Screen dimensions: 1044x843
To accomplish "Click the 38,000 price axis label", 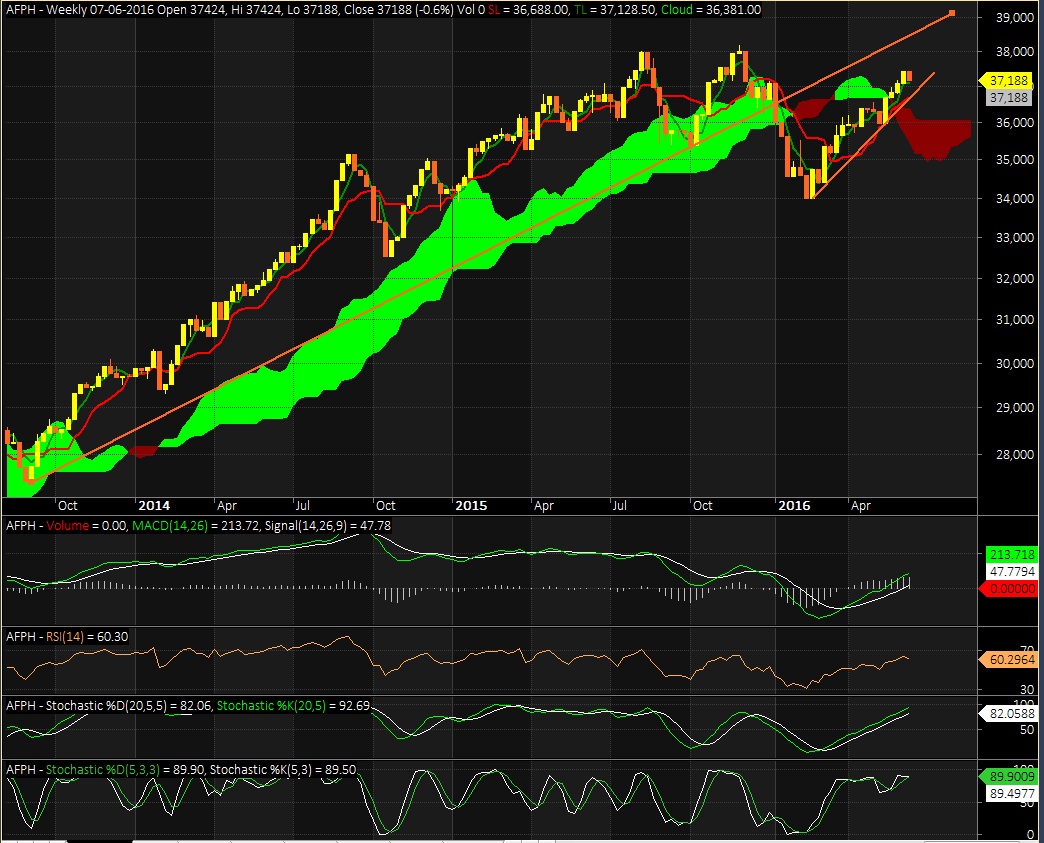I will (1015, 52).
